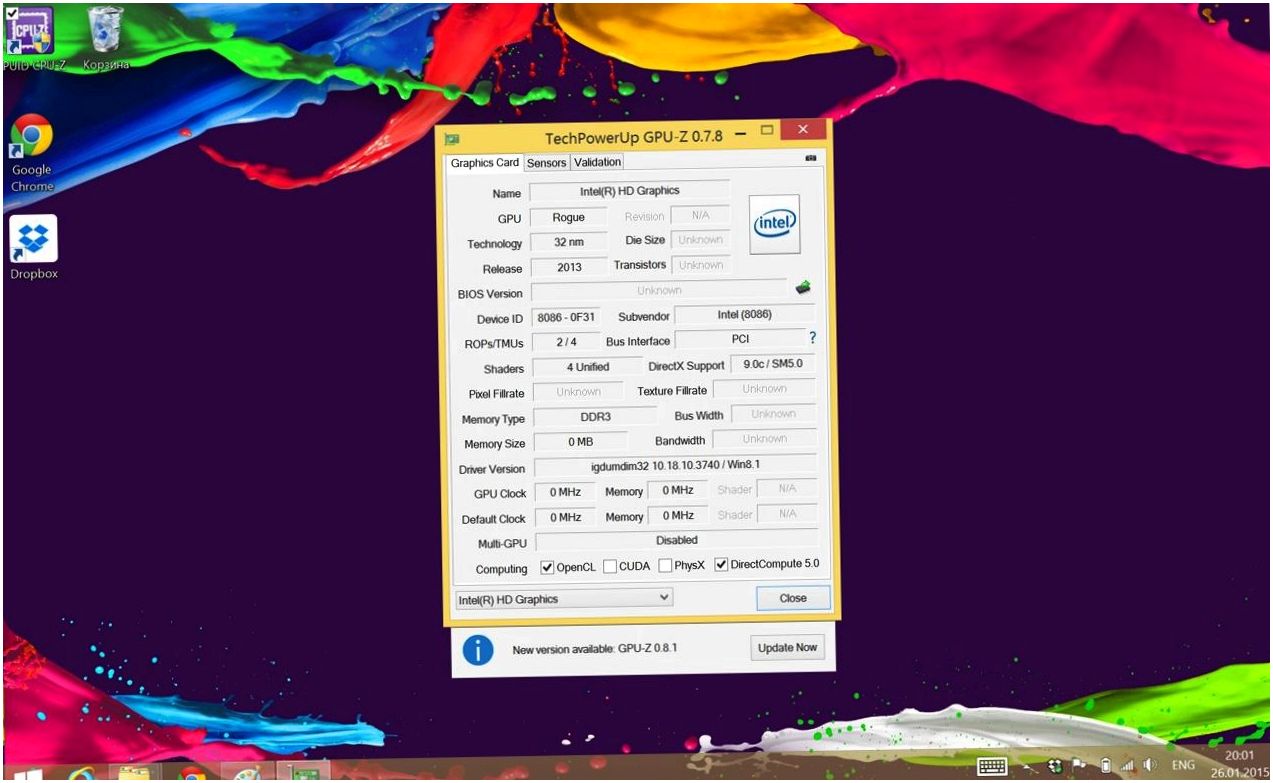Click the volume speaker tray icon
The image size is (1273, 783).
pyautogui.click(x=1149, y=766)
